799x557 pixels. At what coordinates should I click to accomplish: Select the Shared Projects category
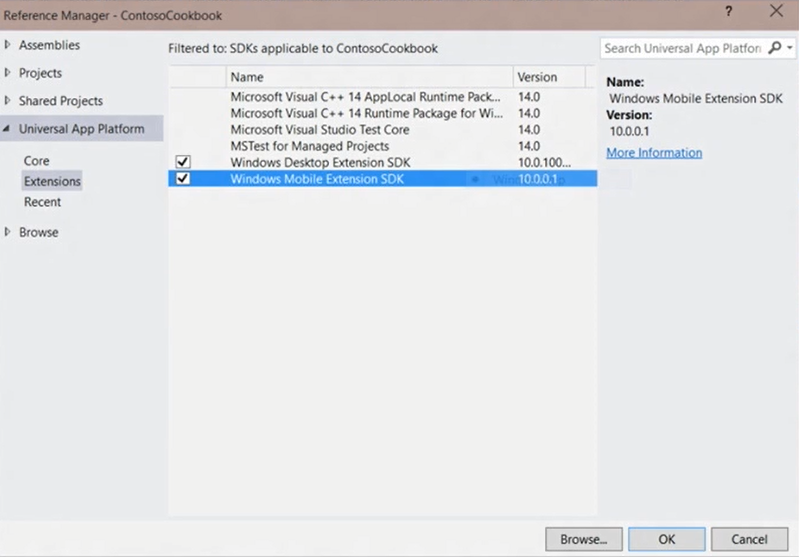coord(61,101)
